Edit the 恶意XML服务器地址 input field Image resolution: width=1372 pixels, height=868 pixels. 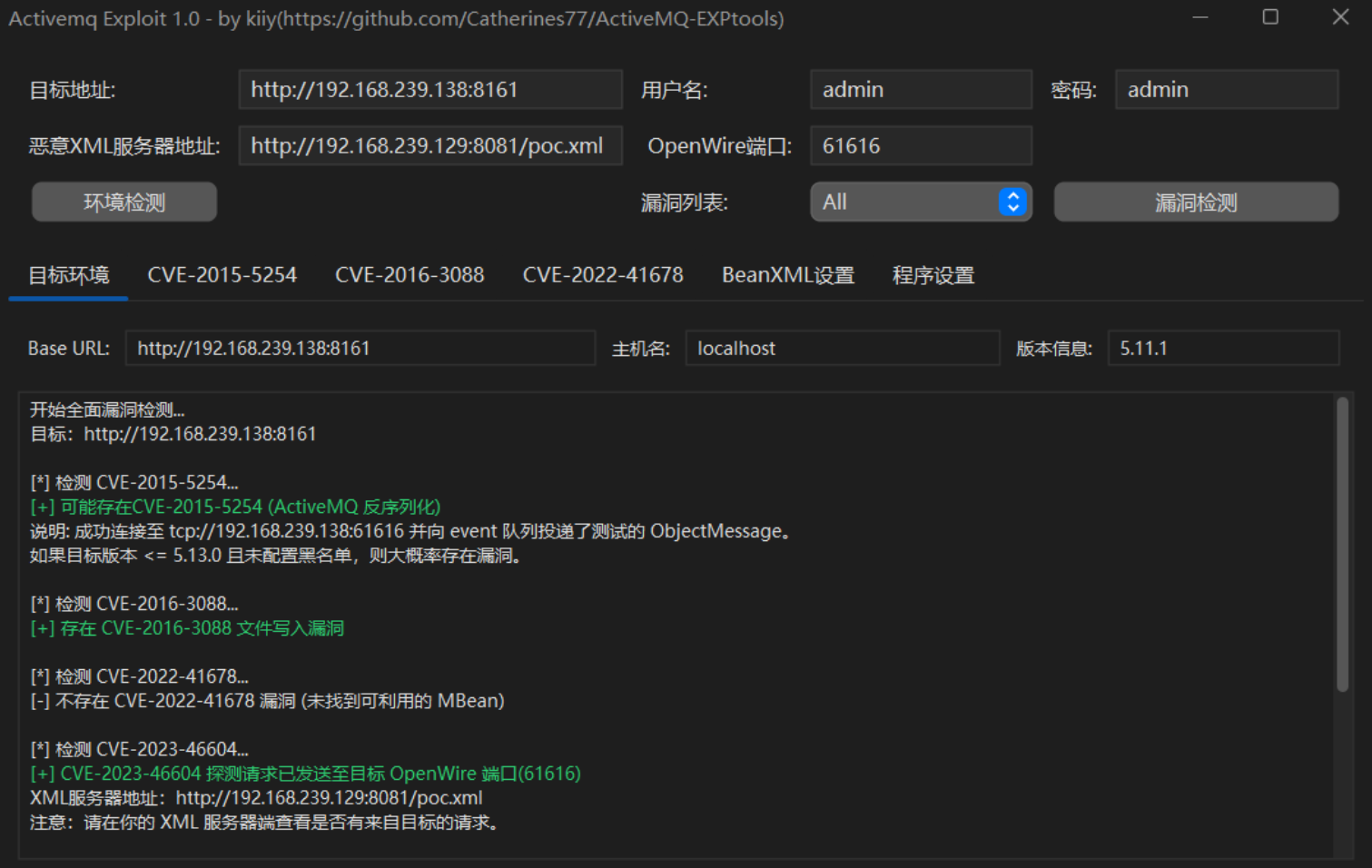tap(430, 146)
